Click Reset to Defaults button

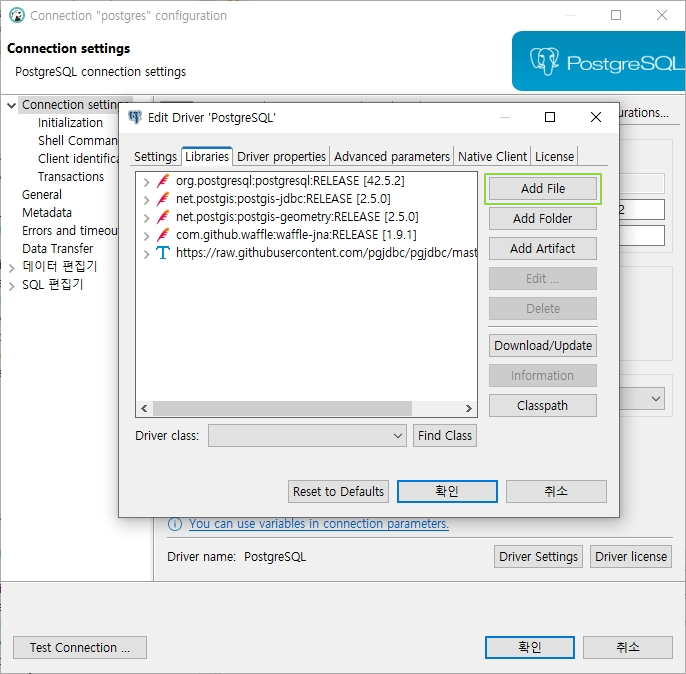point(338,492)
